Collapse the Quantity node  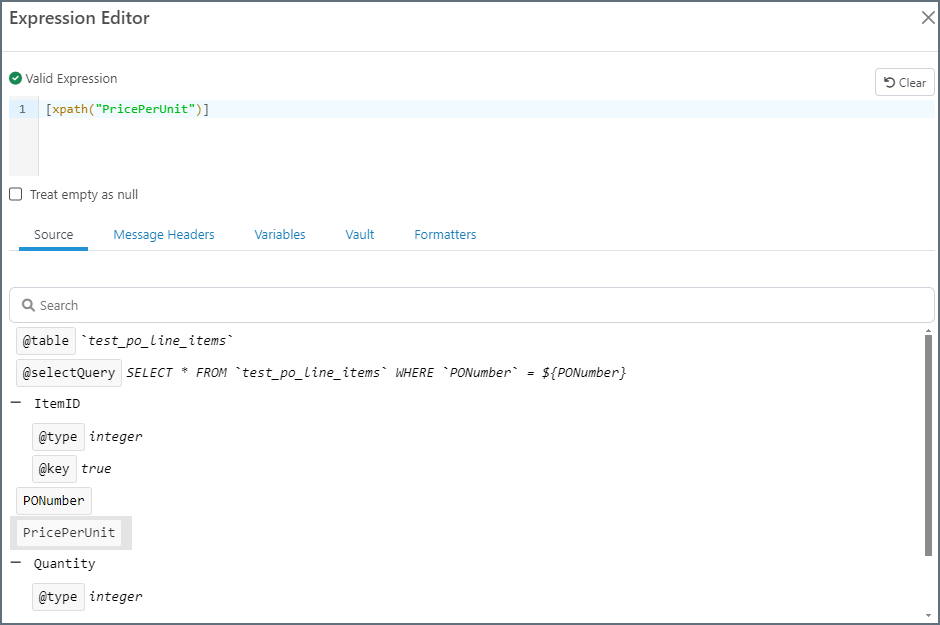point(16,564)
